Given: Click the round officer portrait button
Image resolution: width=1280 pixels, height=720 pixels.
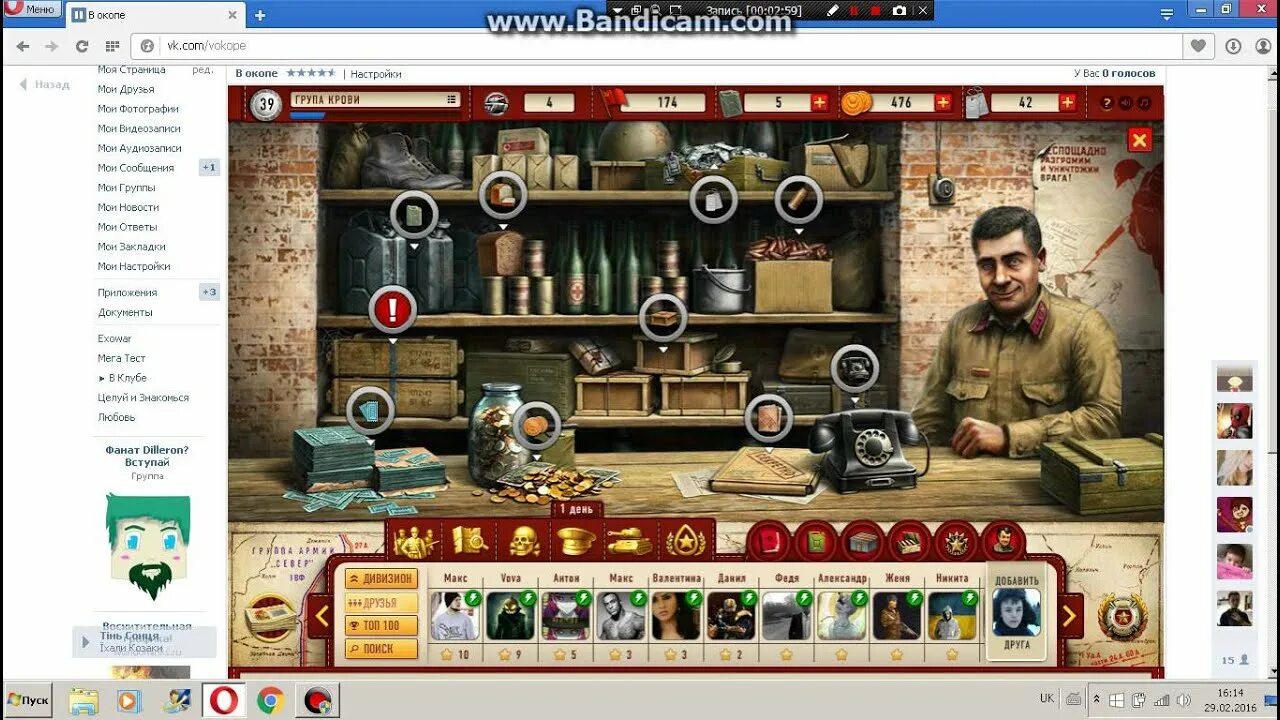Looking at the screenshot, I should tap(1003, 541).
